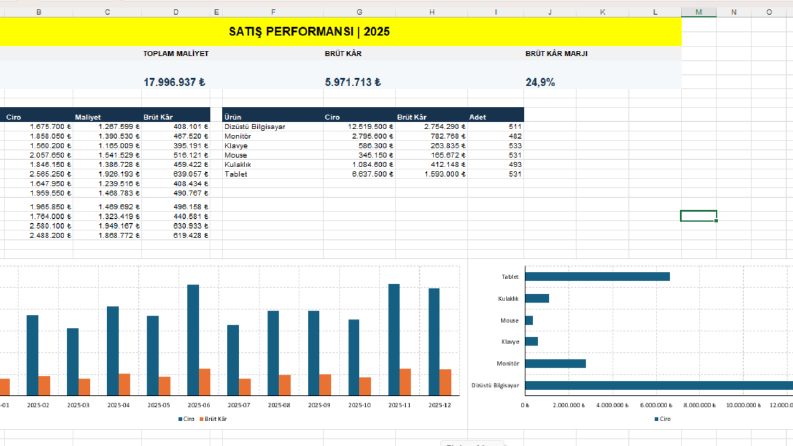Select the 'Klavye' product cell

pyautogui.click(x=273, y=146)
